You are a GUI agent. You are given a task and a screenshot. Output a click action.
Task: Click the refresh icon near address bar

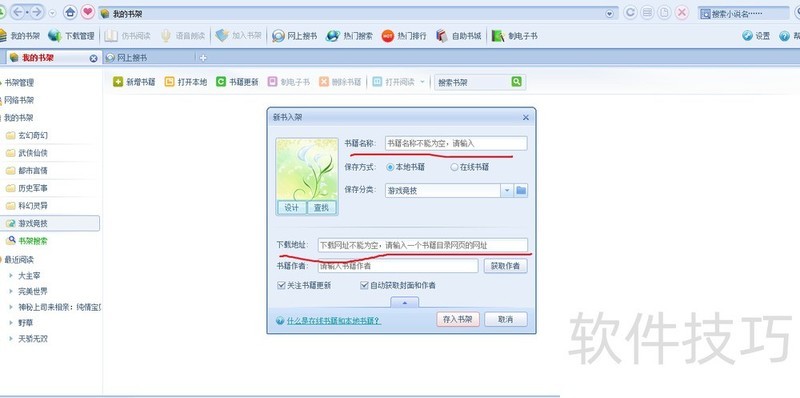[630, 13]
